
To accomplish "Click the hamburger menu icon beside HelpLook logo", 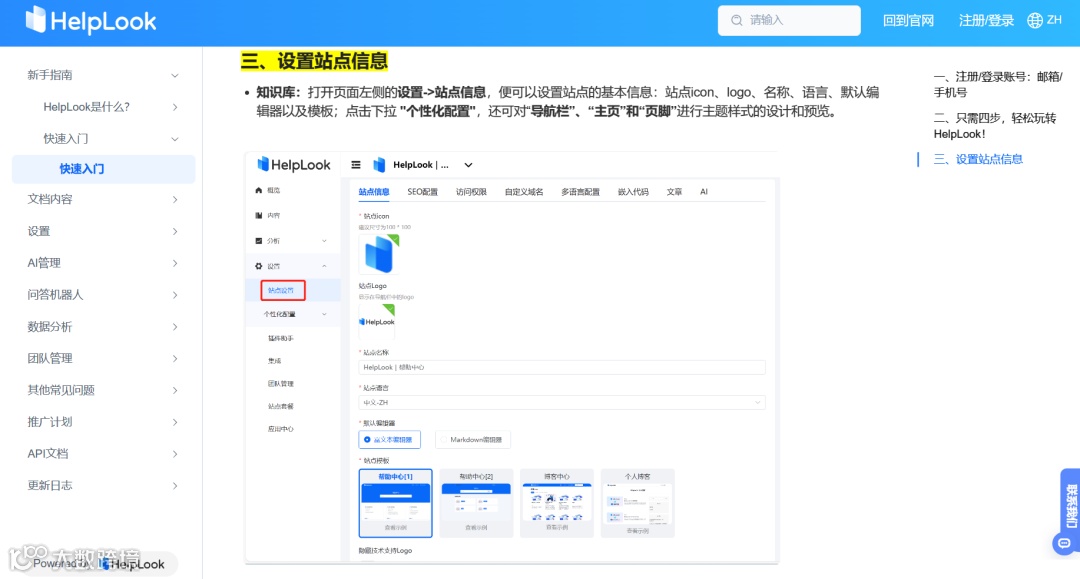I will [356, 165].
